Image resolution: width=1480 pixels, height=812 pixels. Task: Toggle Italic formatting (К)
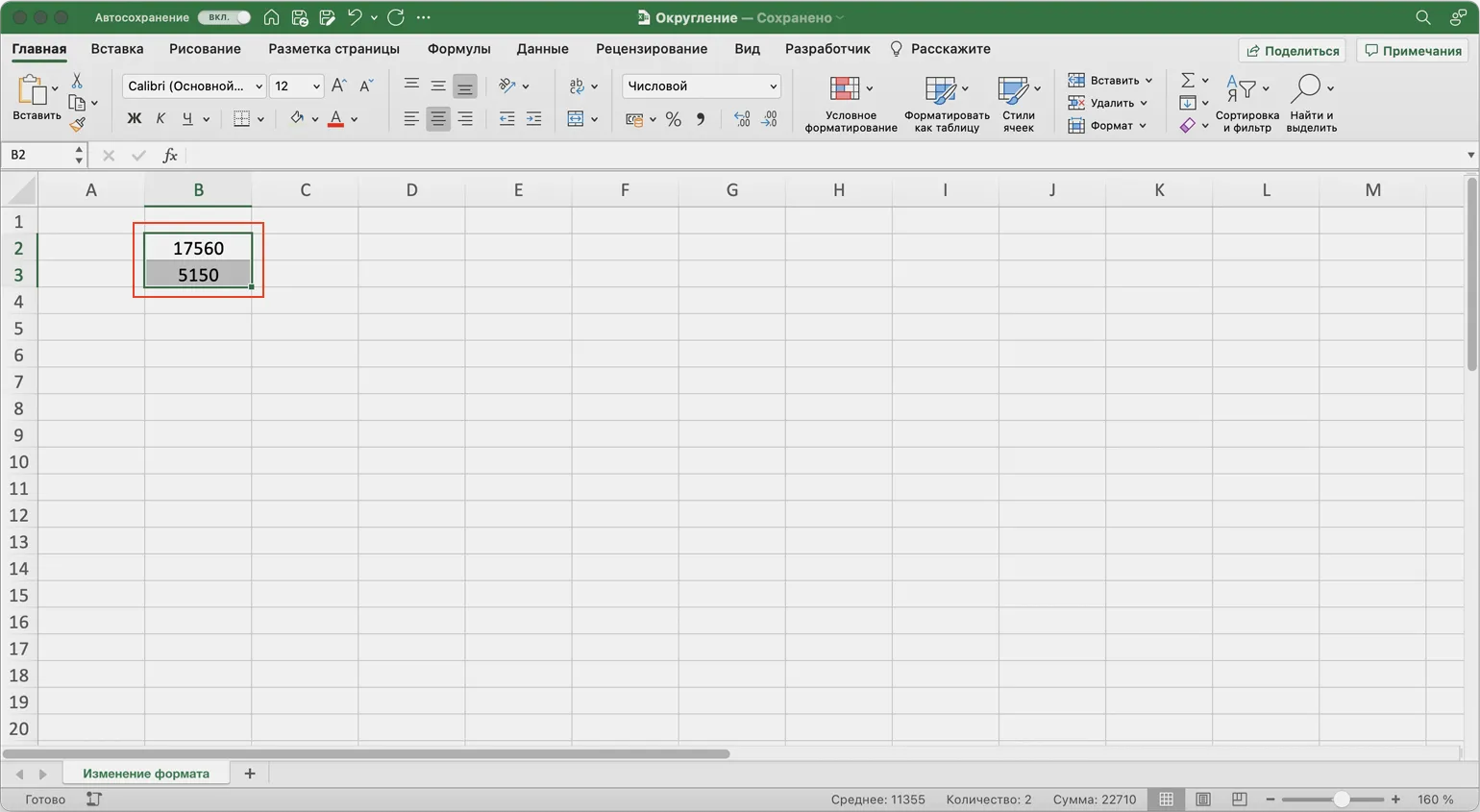click(160, 118)
